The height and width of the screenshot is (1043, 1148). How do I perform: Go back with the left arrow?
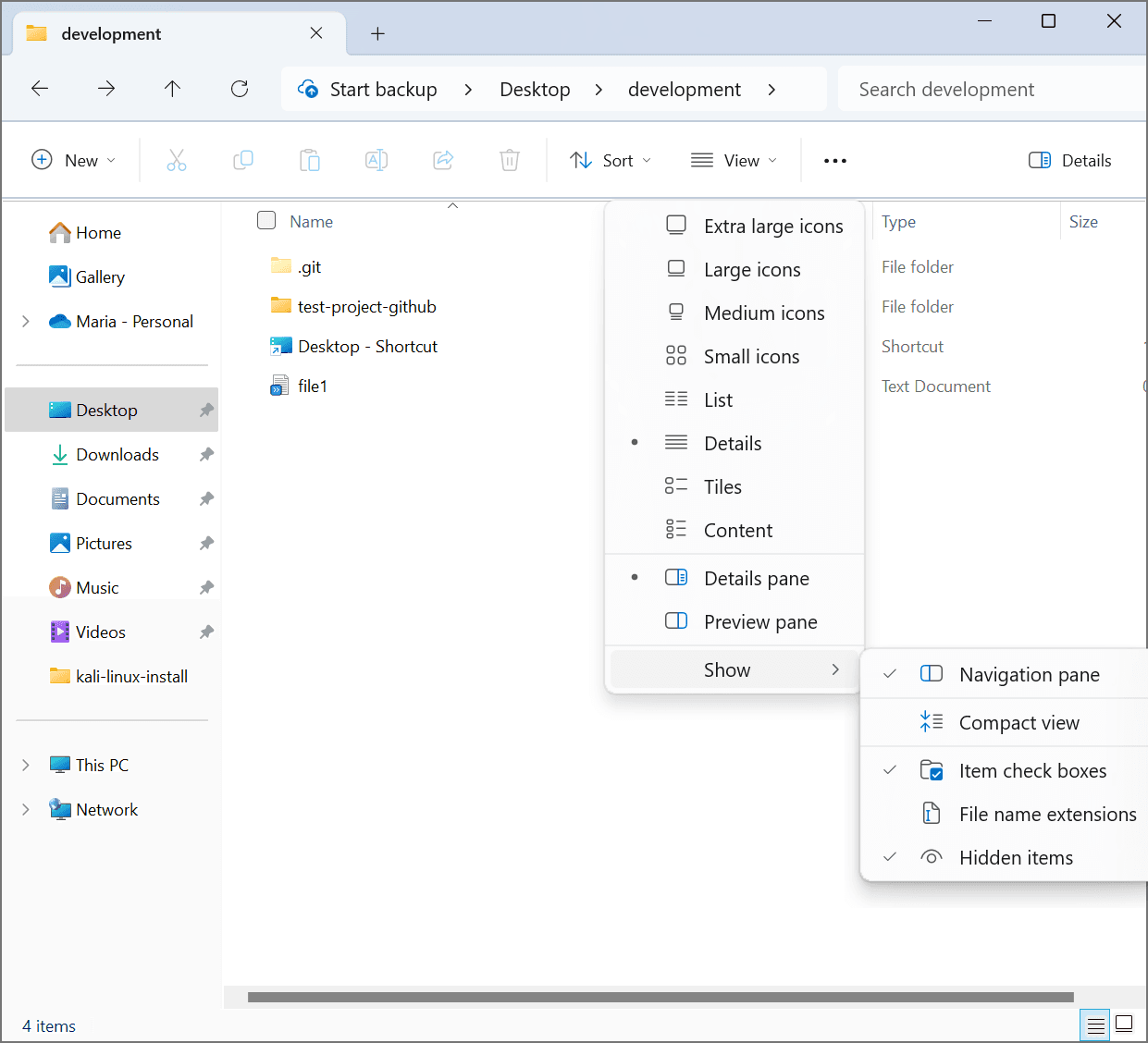coord(40,89)
